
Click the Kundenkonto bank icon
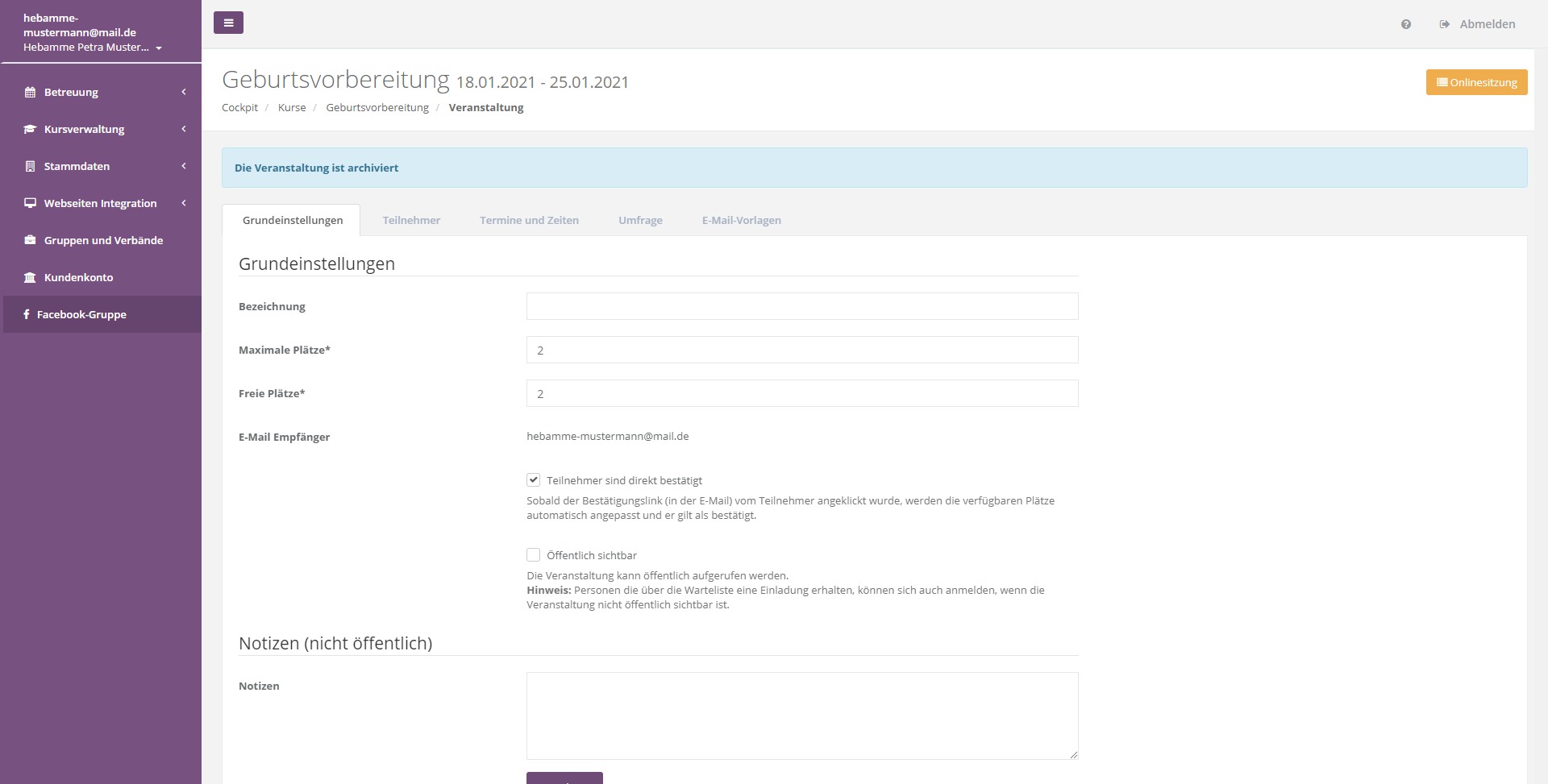(x=30, y=278)
